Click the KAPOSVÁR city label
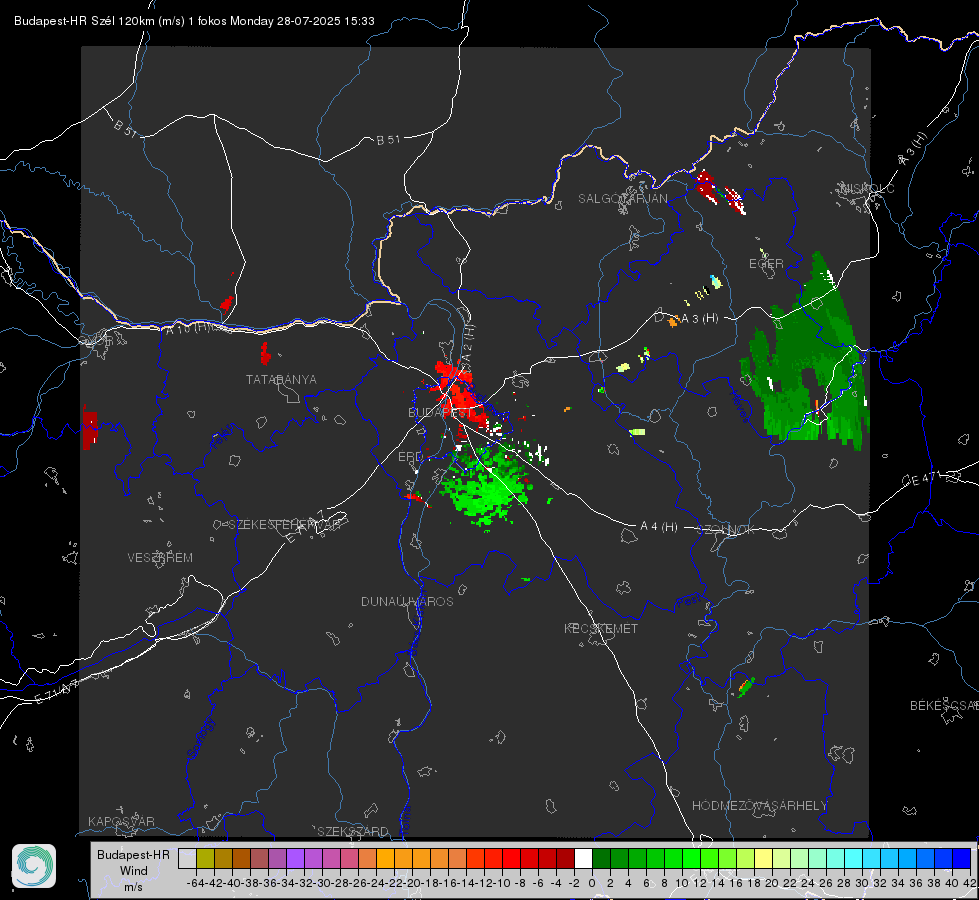Image resolution: width=979 pixels, height=900 pixels. pos(121,821)
